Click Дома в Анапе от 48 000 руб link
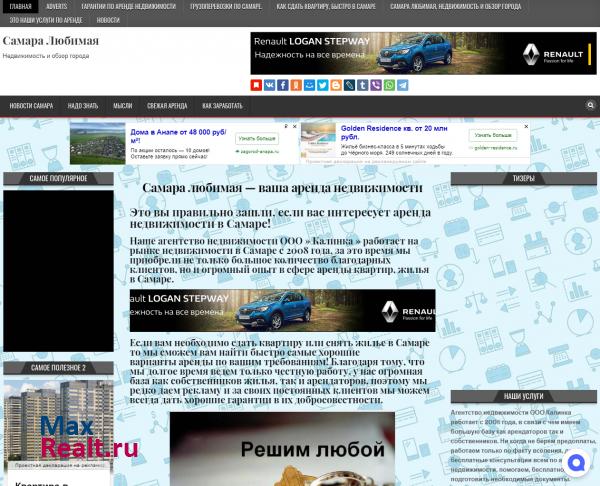This screenshot has height=486, width=600. click(178, 136)
